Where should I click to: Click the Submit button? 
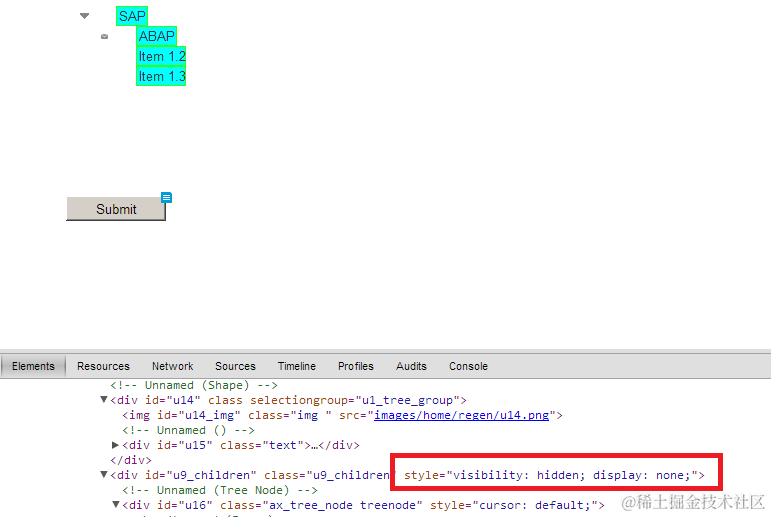(x=116, y=209)
